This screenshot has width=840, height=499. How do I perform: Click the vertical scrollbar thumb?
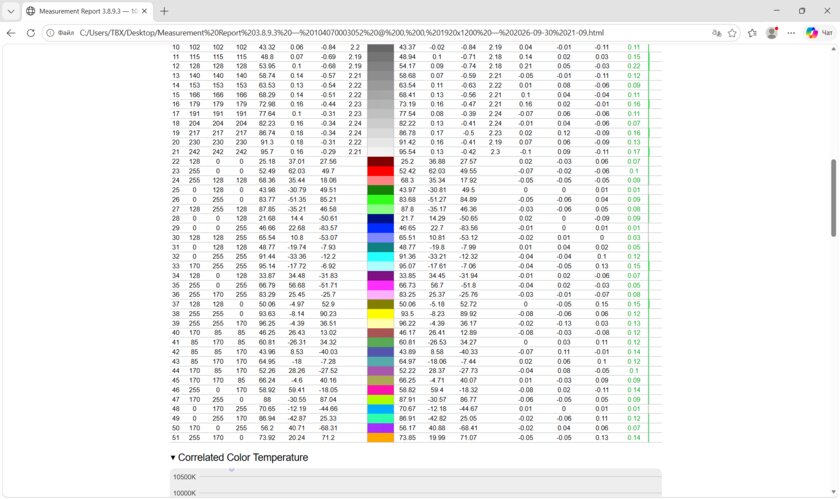click(x=834, y=197)
